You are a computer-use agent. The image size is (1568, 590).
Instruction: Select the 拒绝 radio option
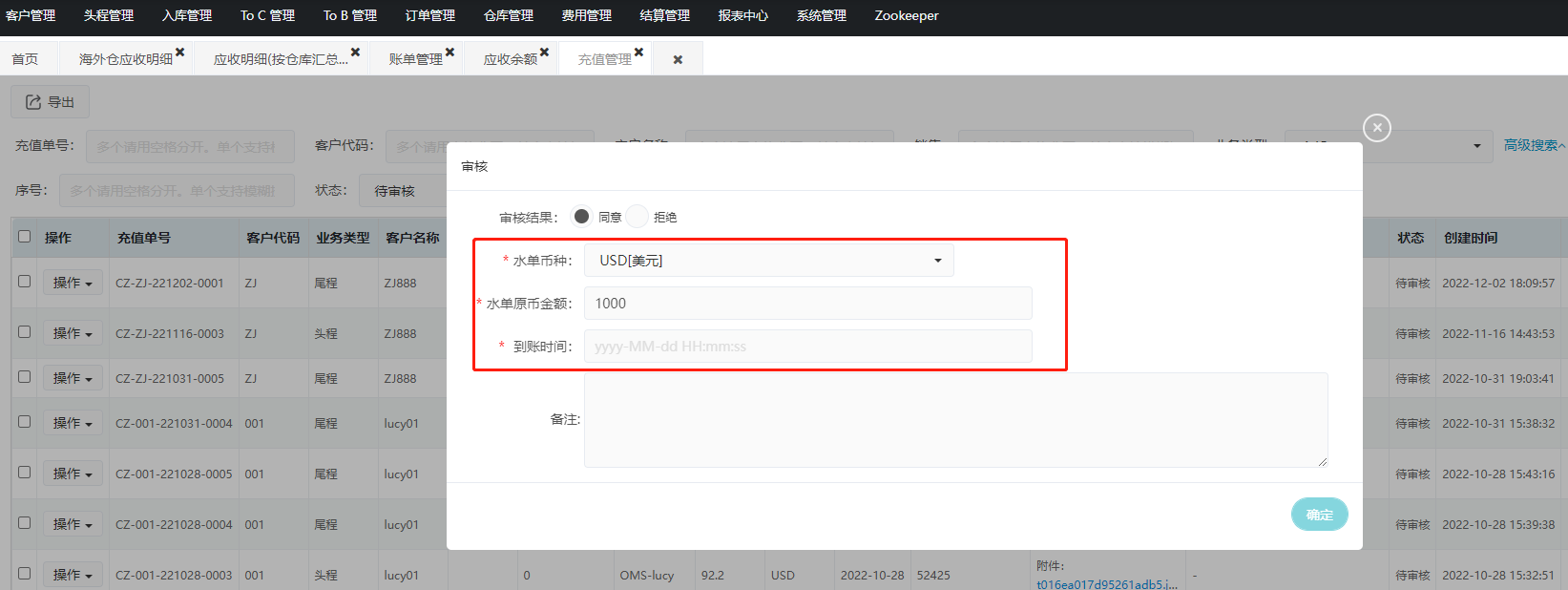pyautogui.click(x=638, y=217)
